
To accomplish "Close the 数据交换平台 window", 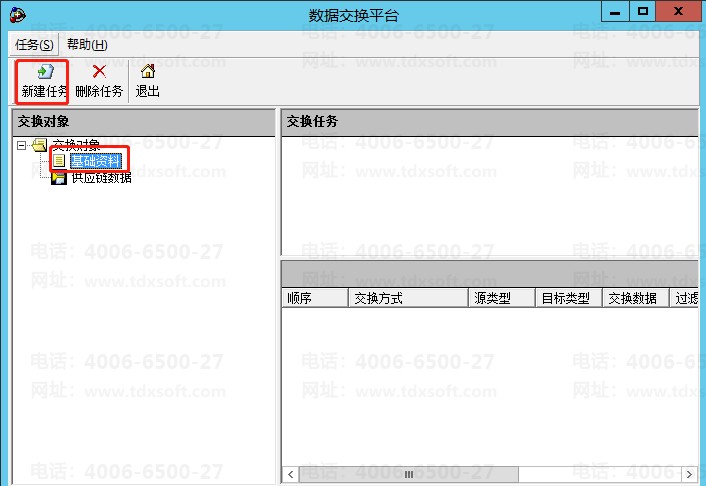I will [678, 11].
